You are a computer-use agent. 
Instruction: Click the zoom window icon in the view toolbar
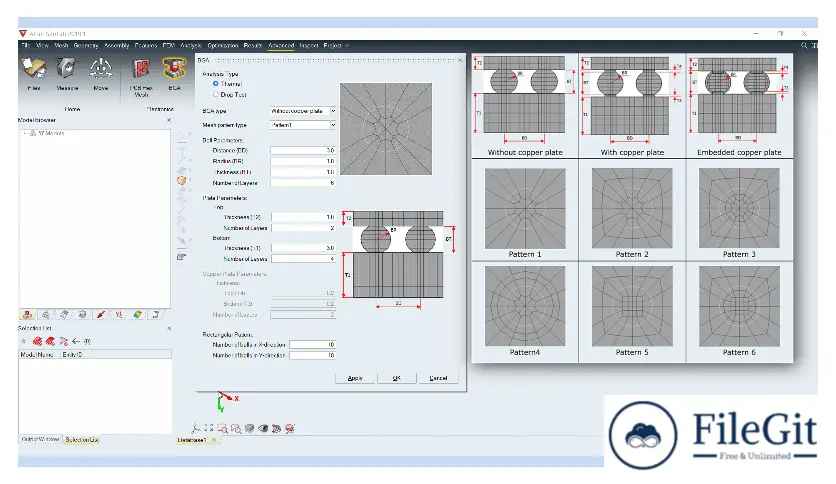(x=222, y=428)
